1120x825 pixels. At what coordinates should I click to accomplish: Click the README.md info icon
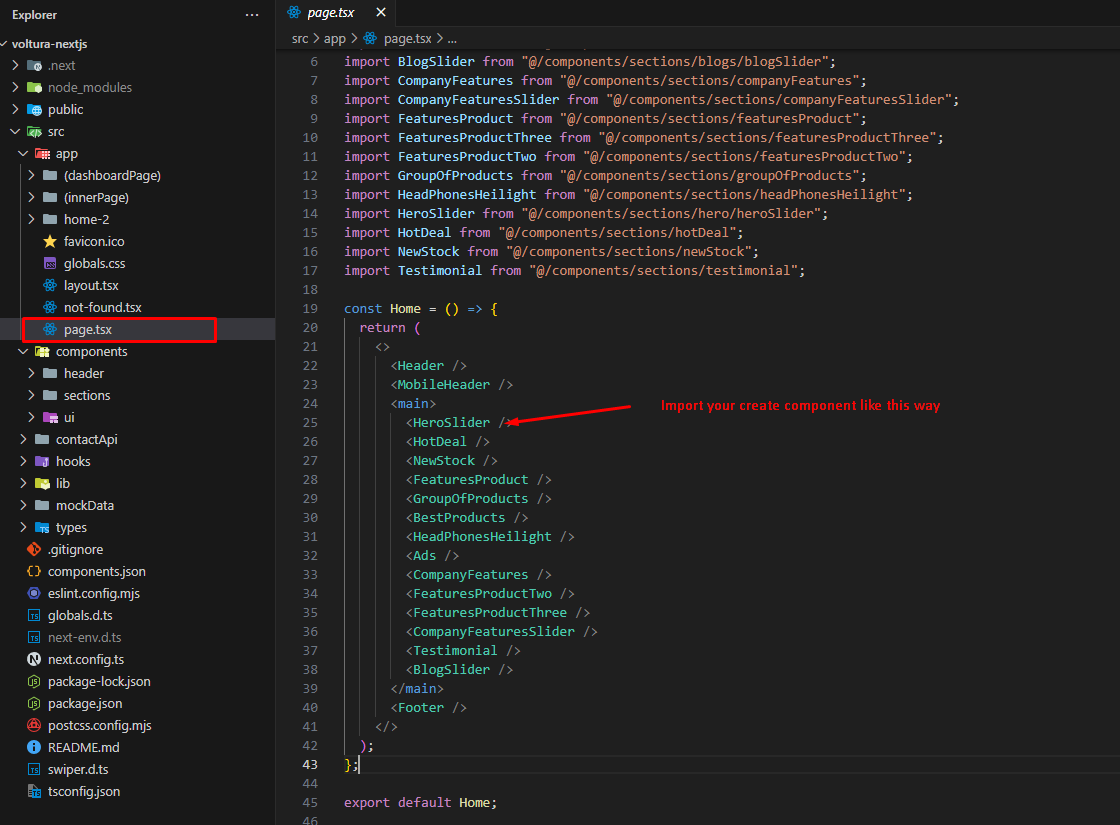pyautogui.click(x=34, y=748)
